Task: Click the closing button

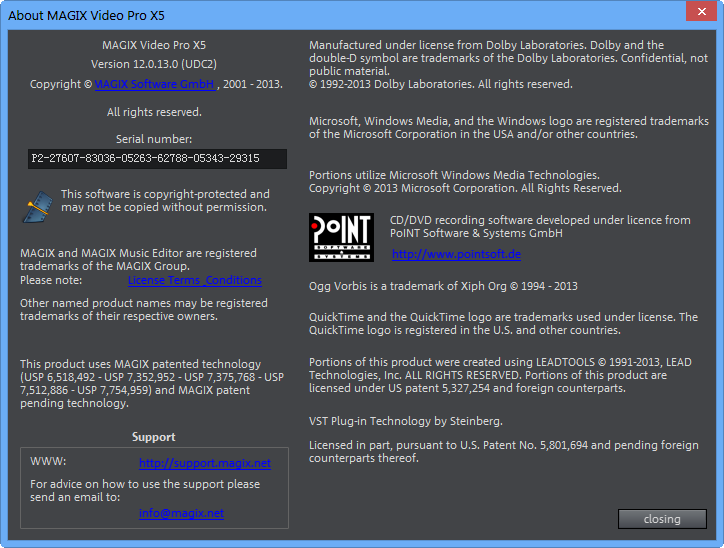Action: [x=662, y=519]
